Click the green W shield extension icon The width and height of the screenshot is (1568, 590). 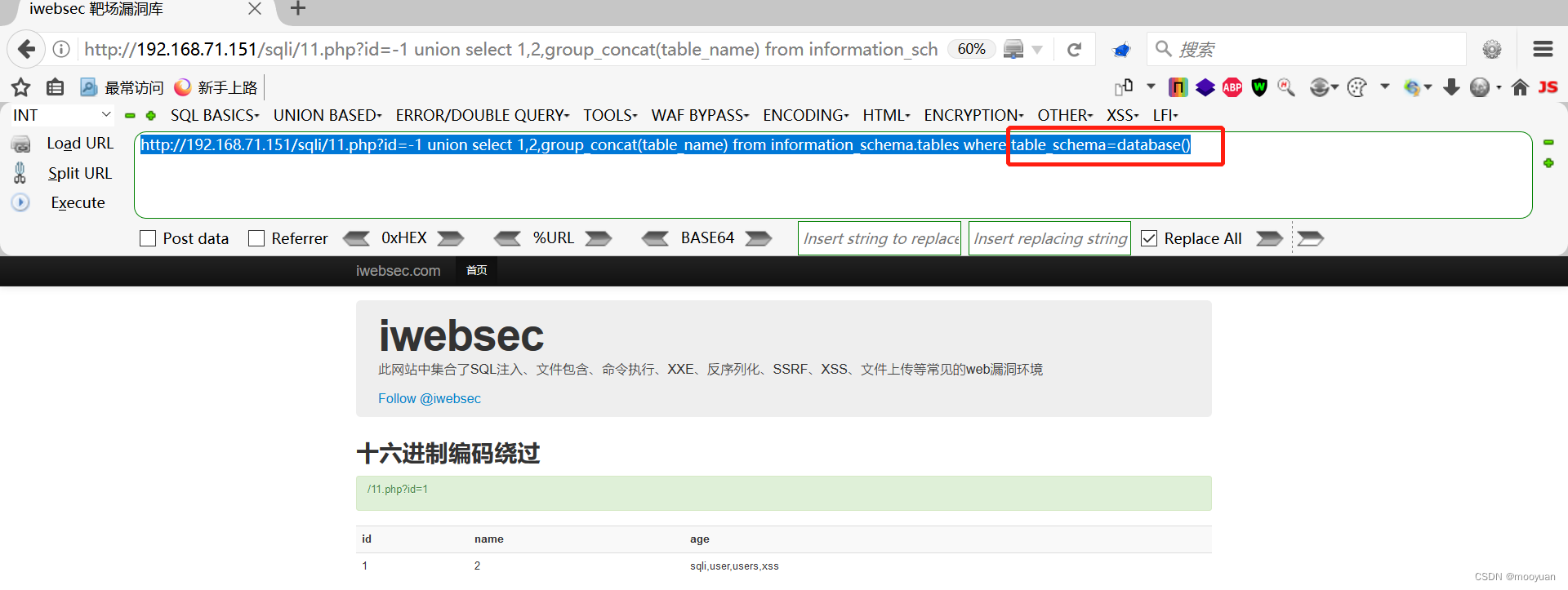click(x=1259, y=87)
